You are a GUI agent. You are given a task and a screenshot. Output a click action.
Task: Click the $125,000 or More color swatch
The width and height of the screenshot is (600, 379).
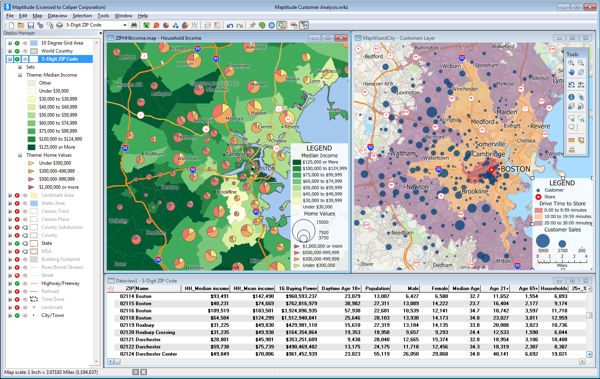coord(31,147)
